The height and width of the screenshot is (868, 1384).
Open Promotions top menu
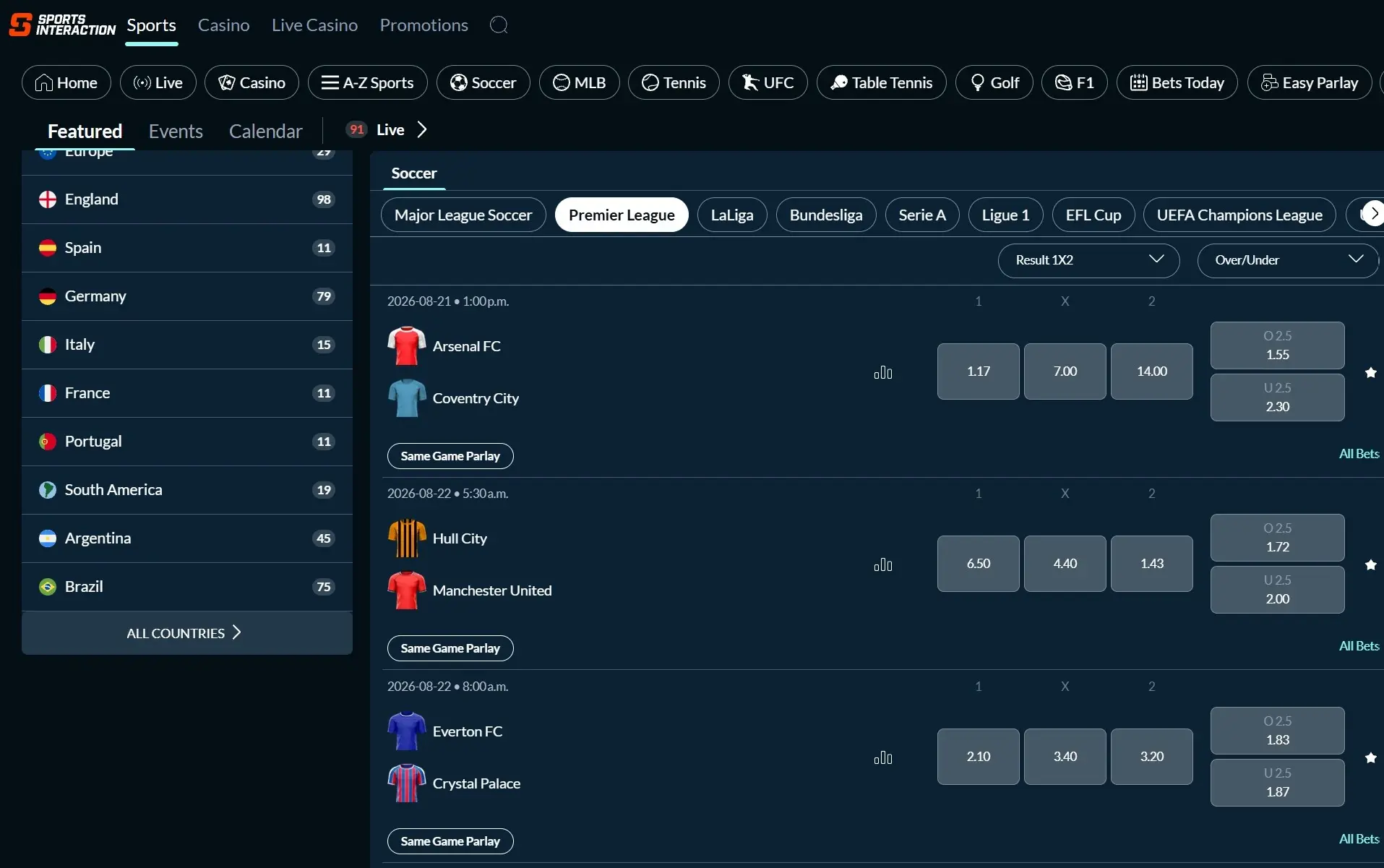point(424,25)
